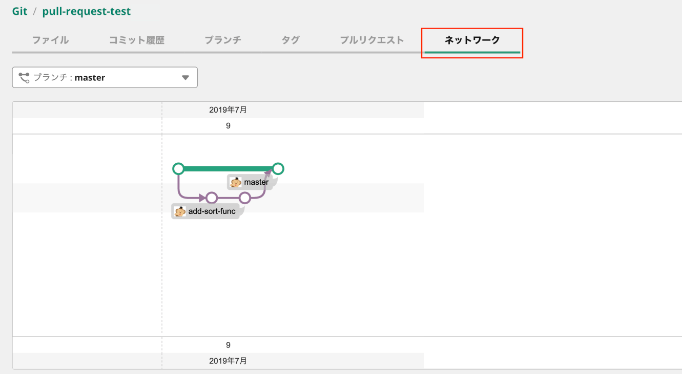Select the ネットワーク tab
The height and width of the screenshot is (374, 682).
click(x=472, y=40)
